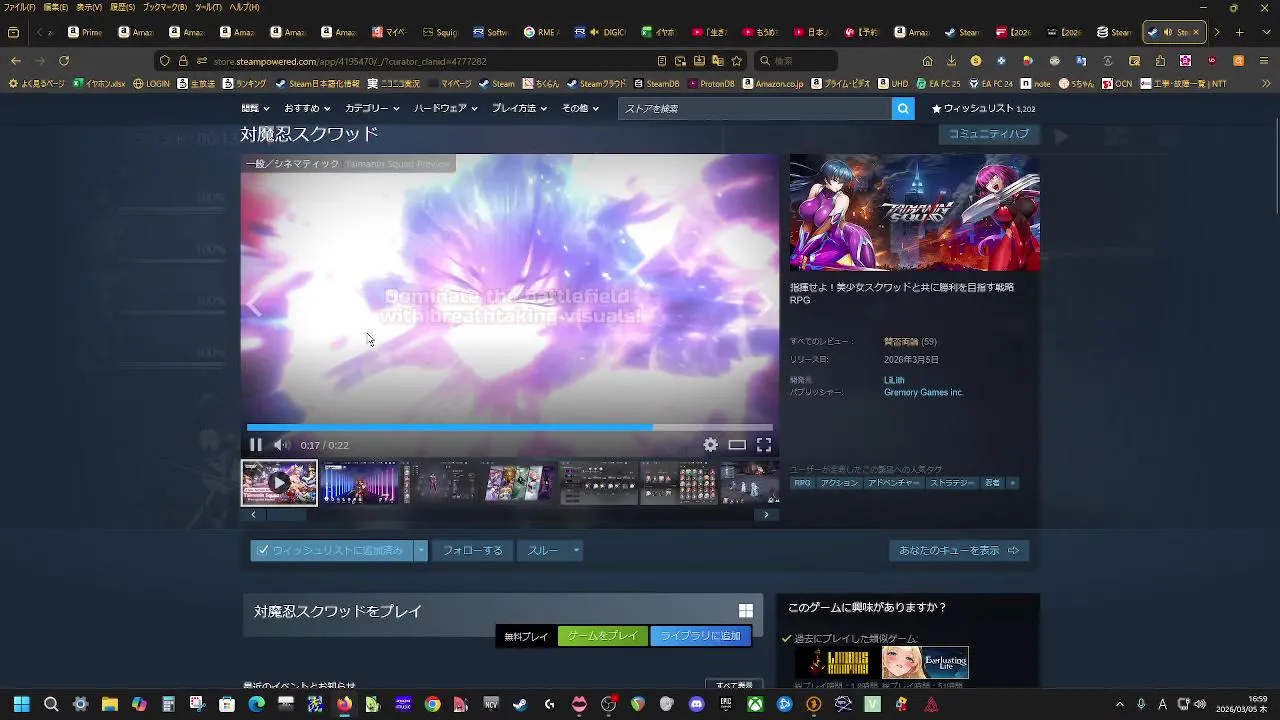
Task: Click the green ゲームをプレイ button
Action: pyautogui.click(x=603, y=636)
